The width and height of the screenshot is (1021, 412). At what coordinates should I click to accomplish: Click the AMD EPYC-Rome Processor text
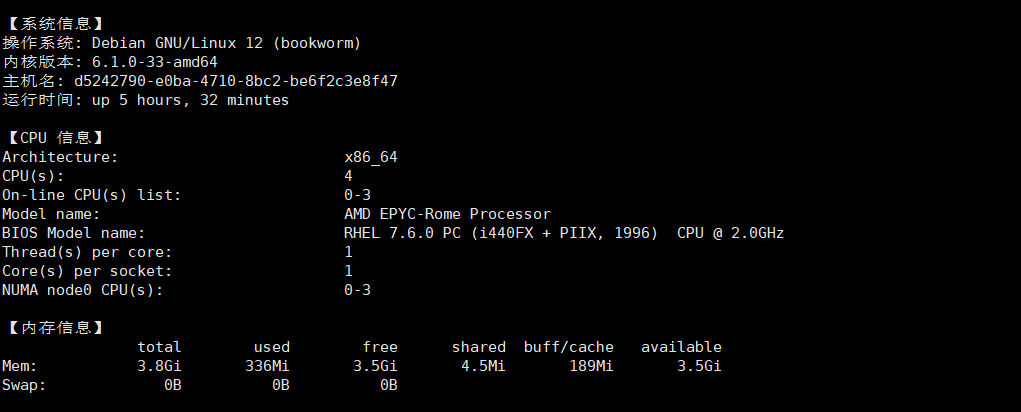[x=447, y=214]
